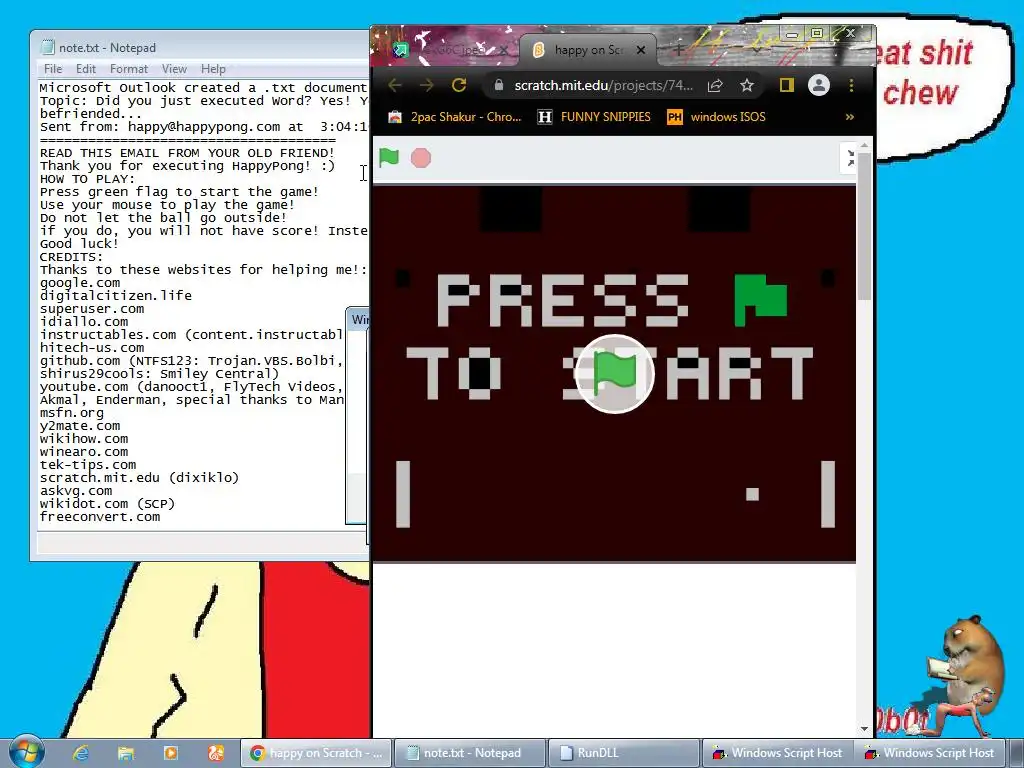
Task: Open Notepad View menu
Action: click(174, 69)
